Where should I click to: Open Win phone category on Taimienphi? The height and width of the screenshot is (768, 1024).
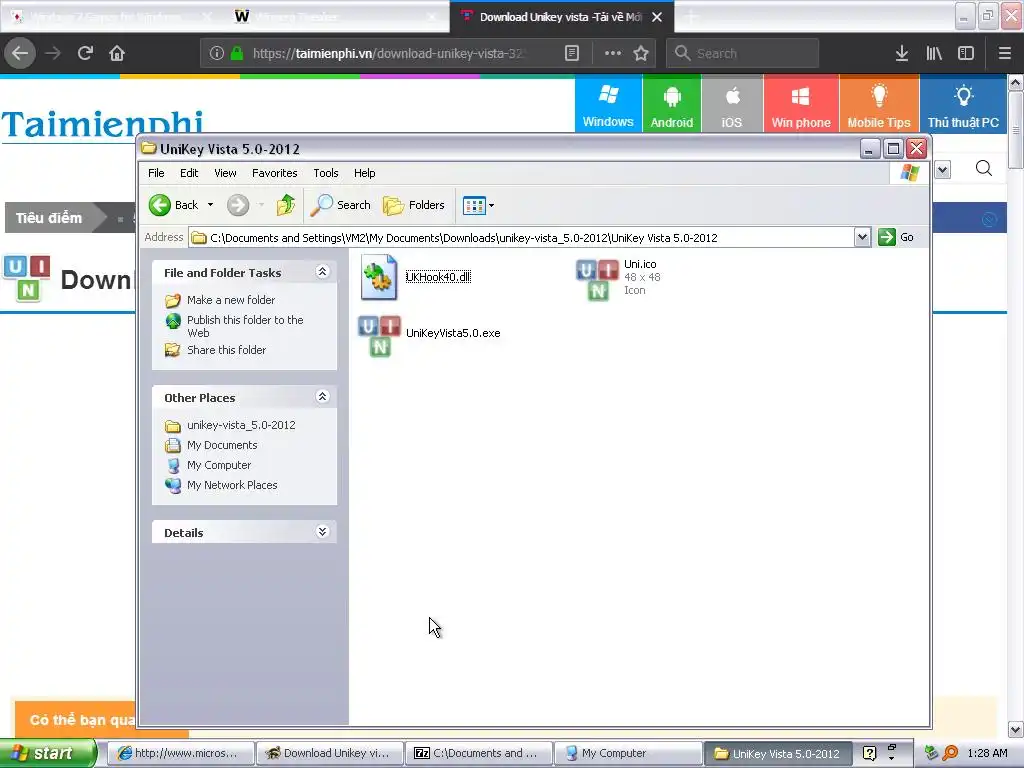tap(801, 104)
